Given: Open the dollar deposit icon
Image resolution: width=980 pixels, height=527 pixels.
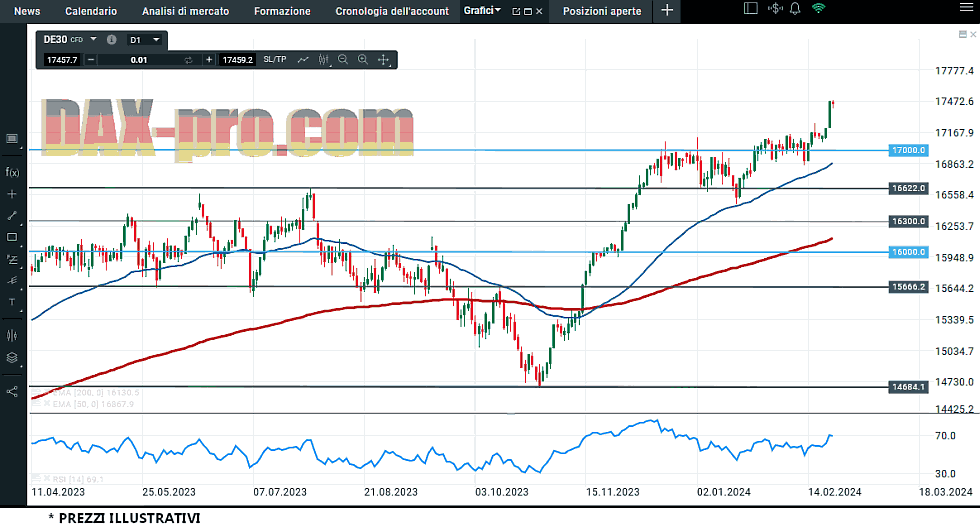Looking at the screenshot, I should tap(775, 8).
